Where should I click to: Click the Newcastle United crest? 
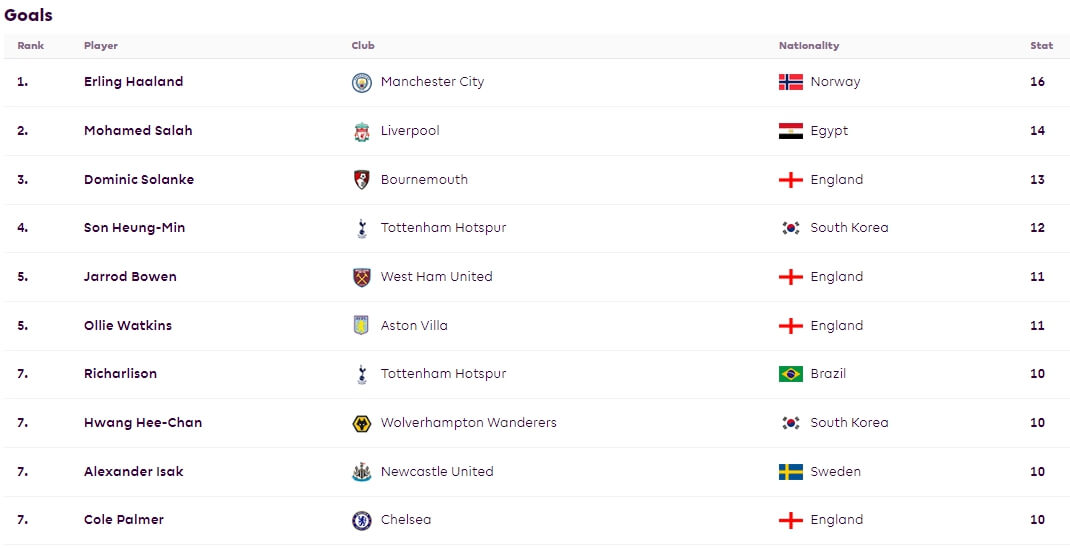(x=362, y=472)
